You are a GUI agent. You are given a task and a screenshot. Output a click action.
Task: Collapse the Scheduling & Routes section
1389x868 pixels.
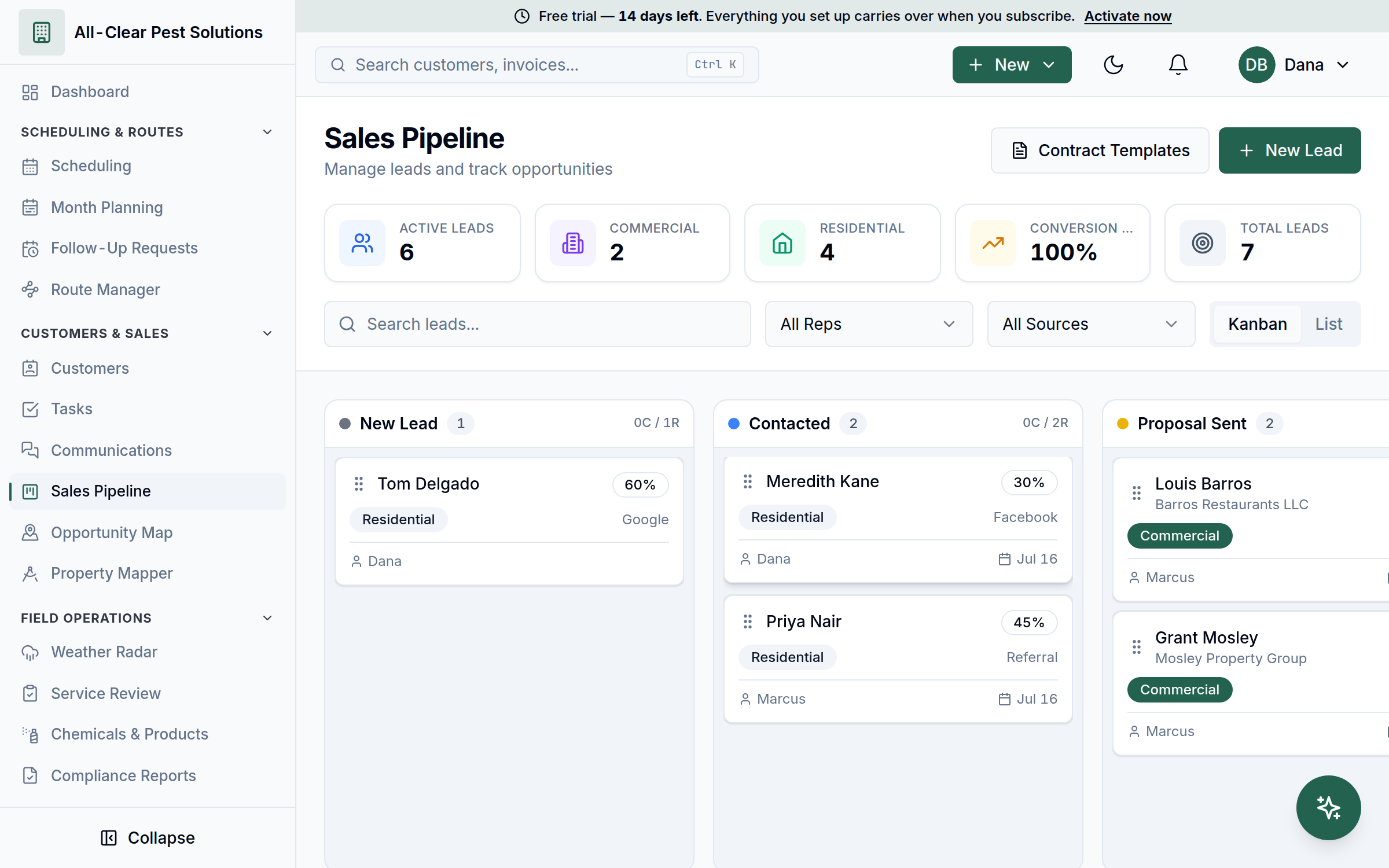pyautogui.click(x=148, y=132)
